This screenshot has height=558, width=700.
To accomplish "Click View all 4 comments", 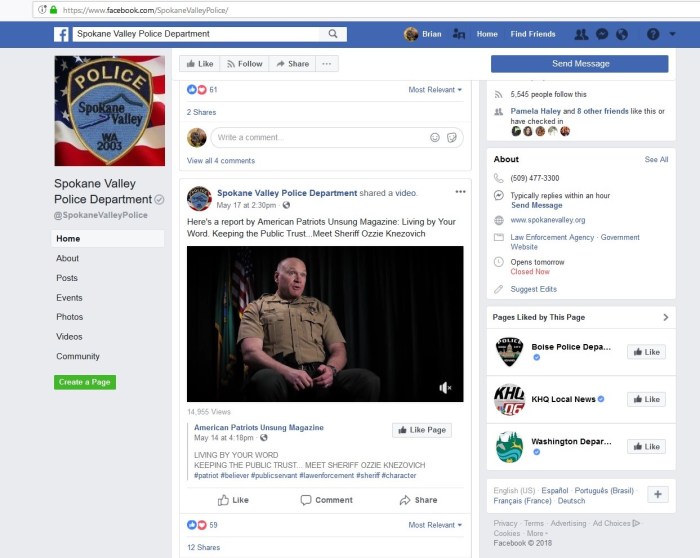I will [221, 161].
